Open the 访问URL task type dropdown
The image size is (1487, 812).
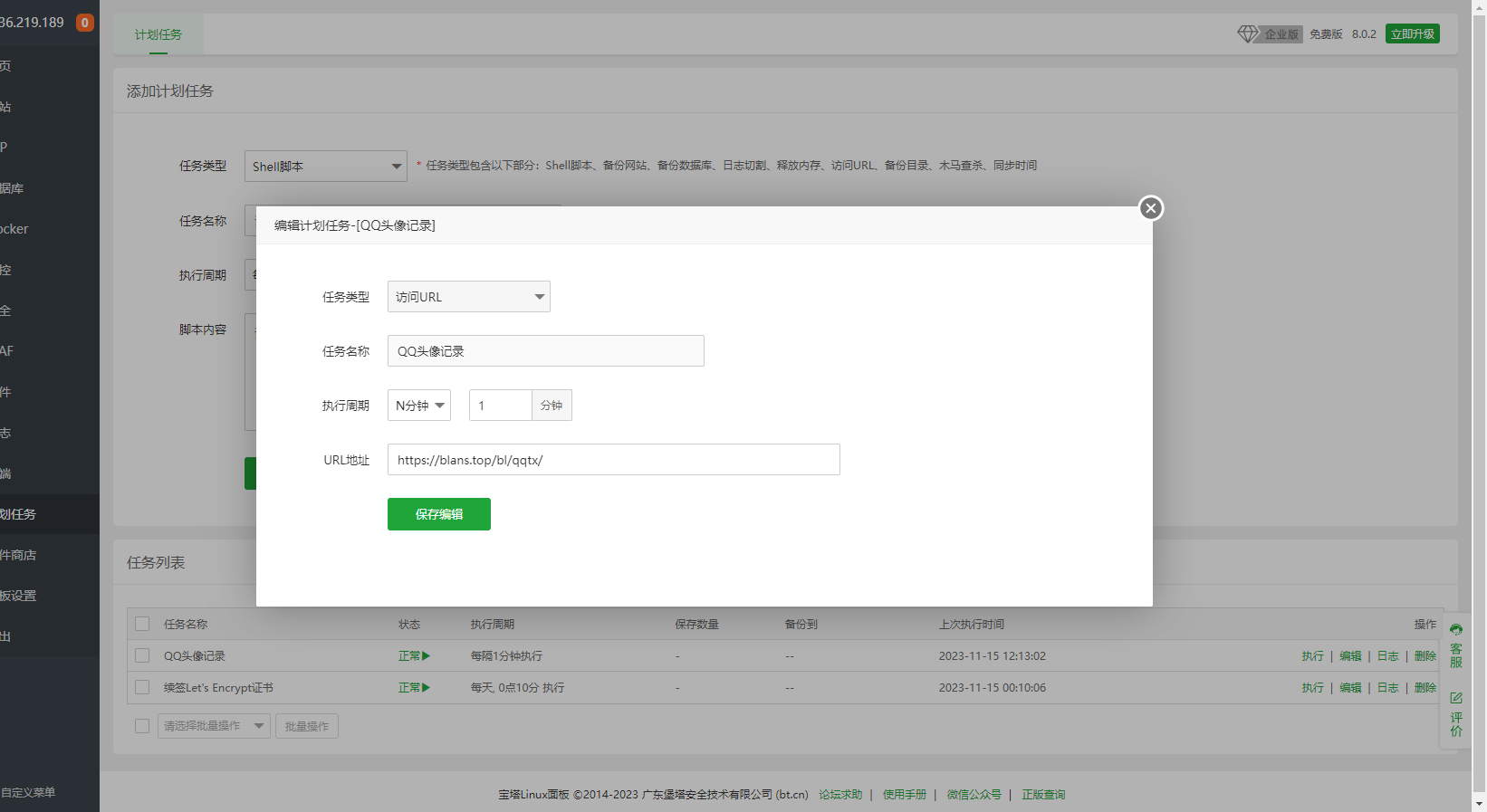click(468, 297)
